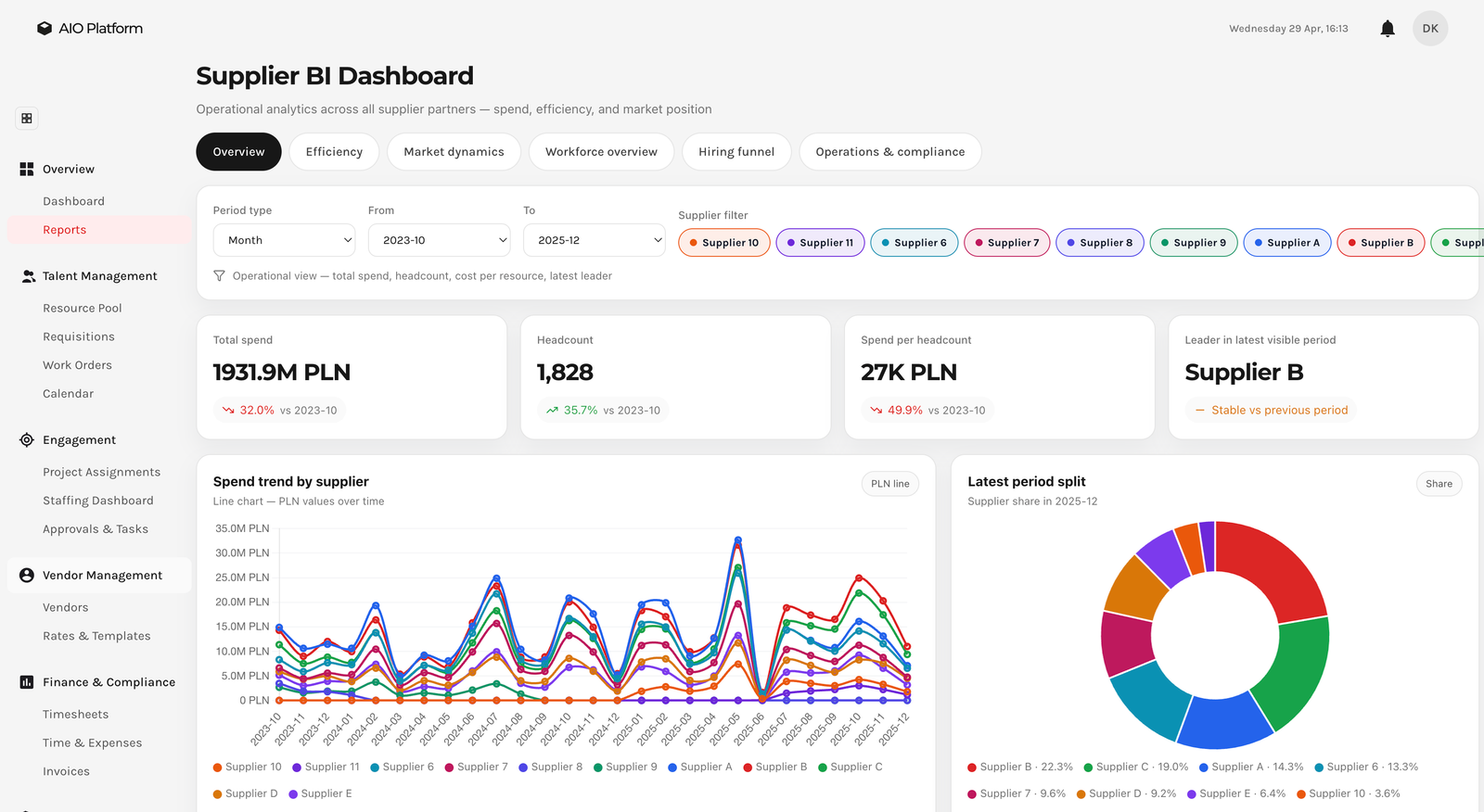Open the DK user avatar menu
Viewport: 1484px width, 812px height.
click(1430, 29)
